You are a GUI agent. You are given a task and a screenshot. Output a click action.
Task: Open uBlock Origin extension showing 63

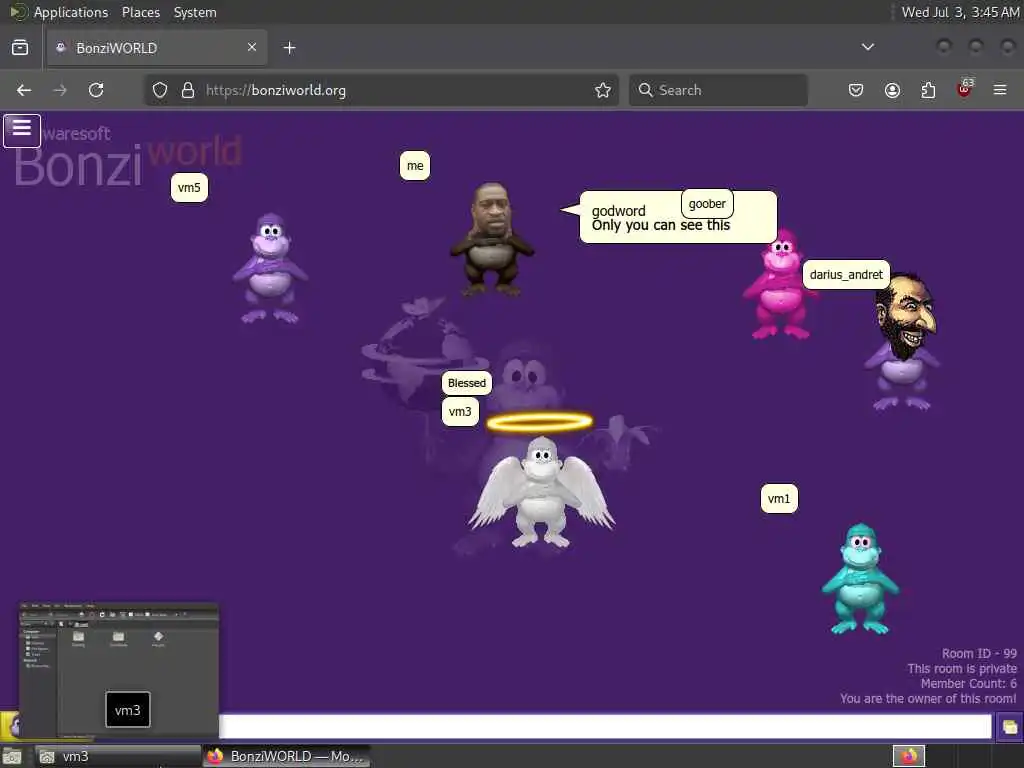point(965,89)
